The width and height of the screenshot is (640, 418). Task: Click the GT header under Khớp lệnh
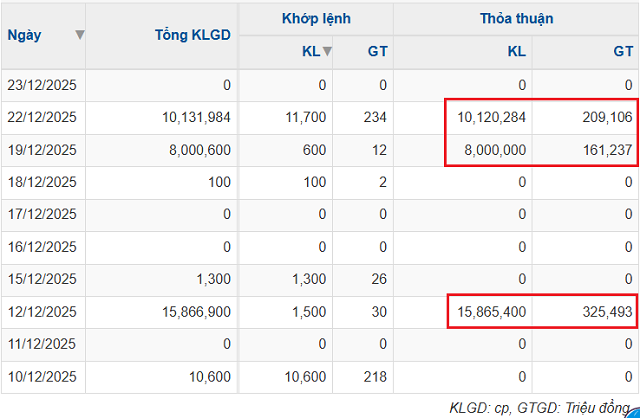pyautogui.click(x=377, y=52)
